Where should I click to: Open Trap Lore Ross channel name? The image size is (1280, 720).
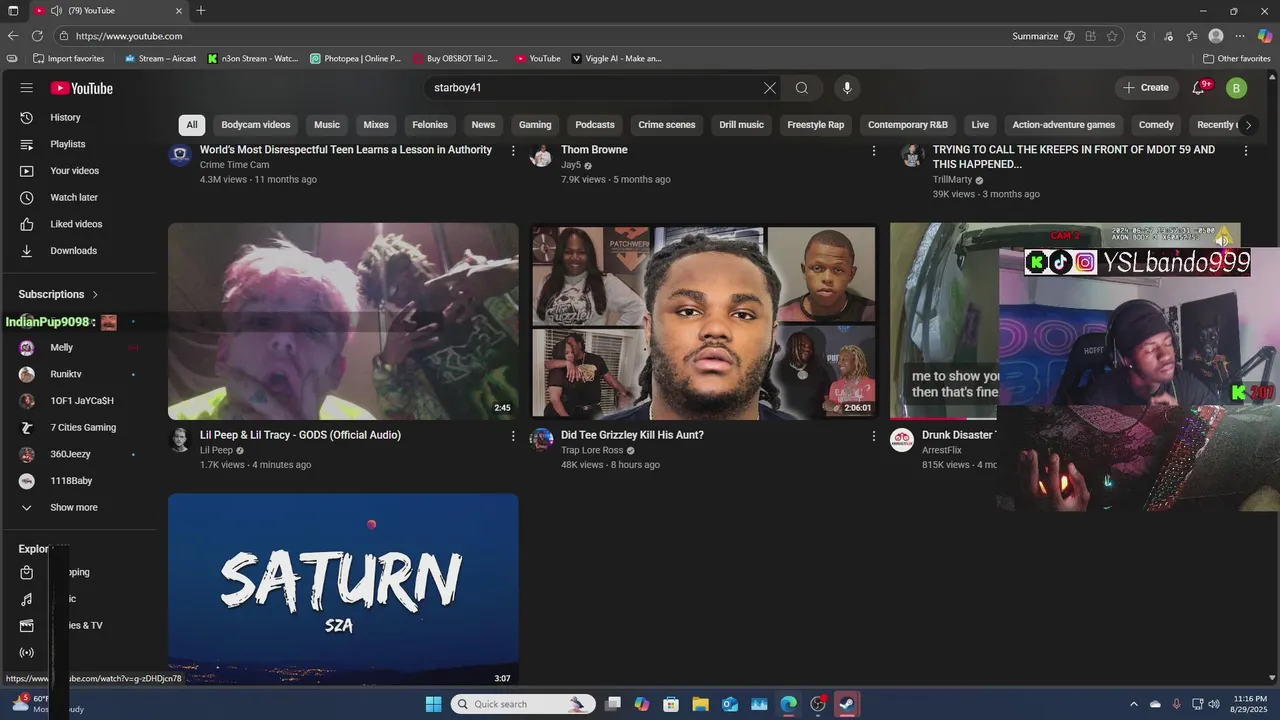[592, 450]
